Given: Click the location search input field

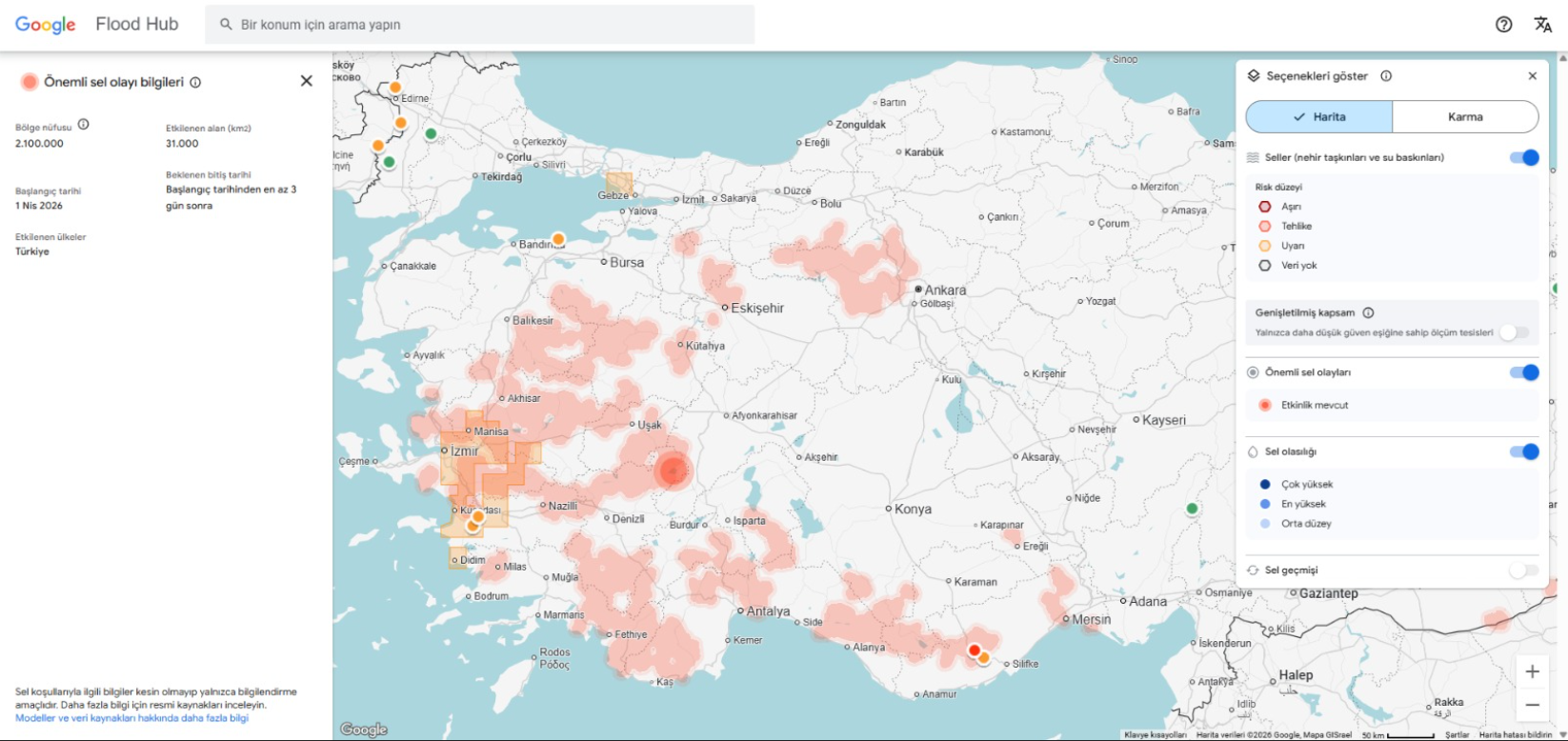Looking at the screenshot, I should [x=486, y=25].
